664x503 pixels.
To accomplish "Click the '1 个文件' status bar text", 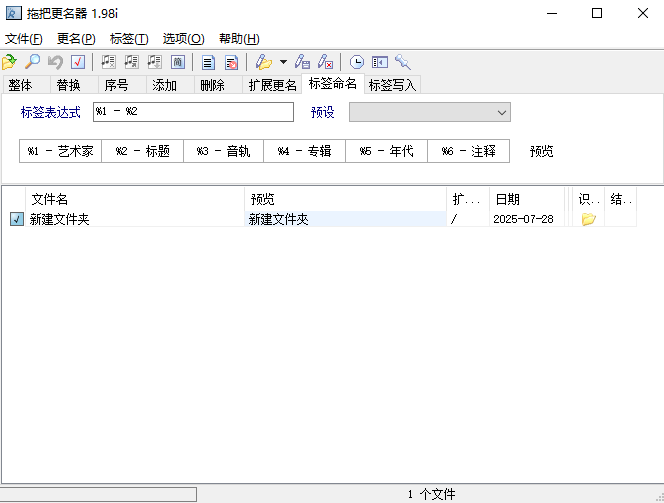I will (x=432, y=494).
